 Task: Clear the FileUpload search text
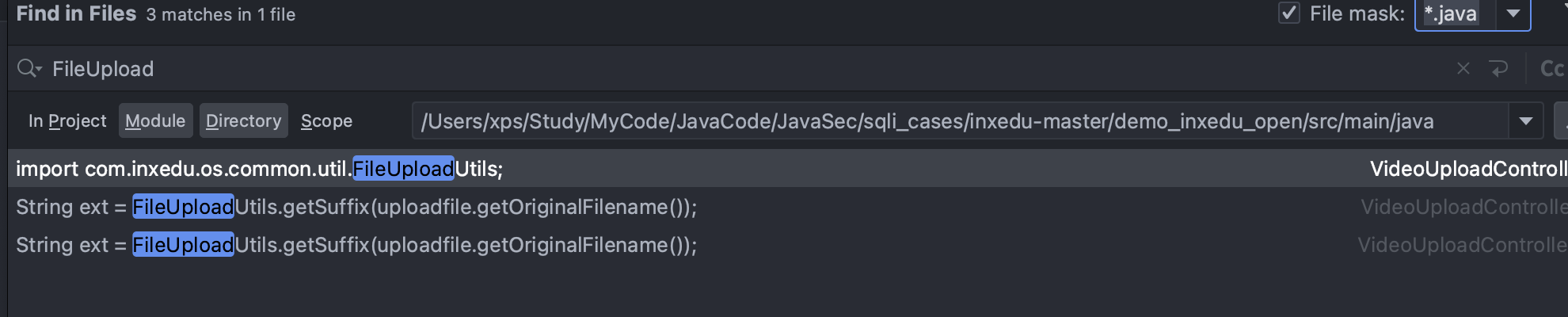click(1463, 69)
